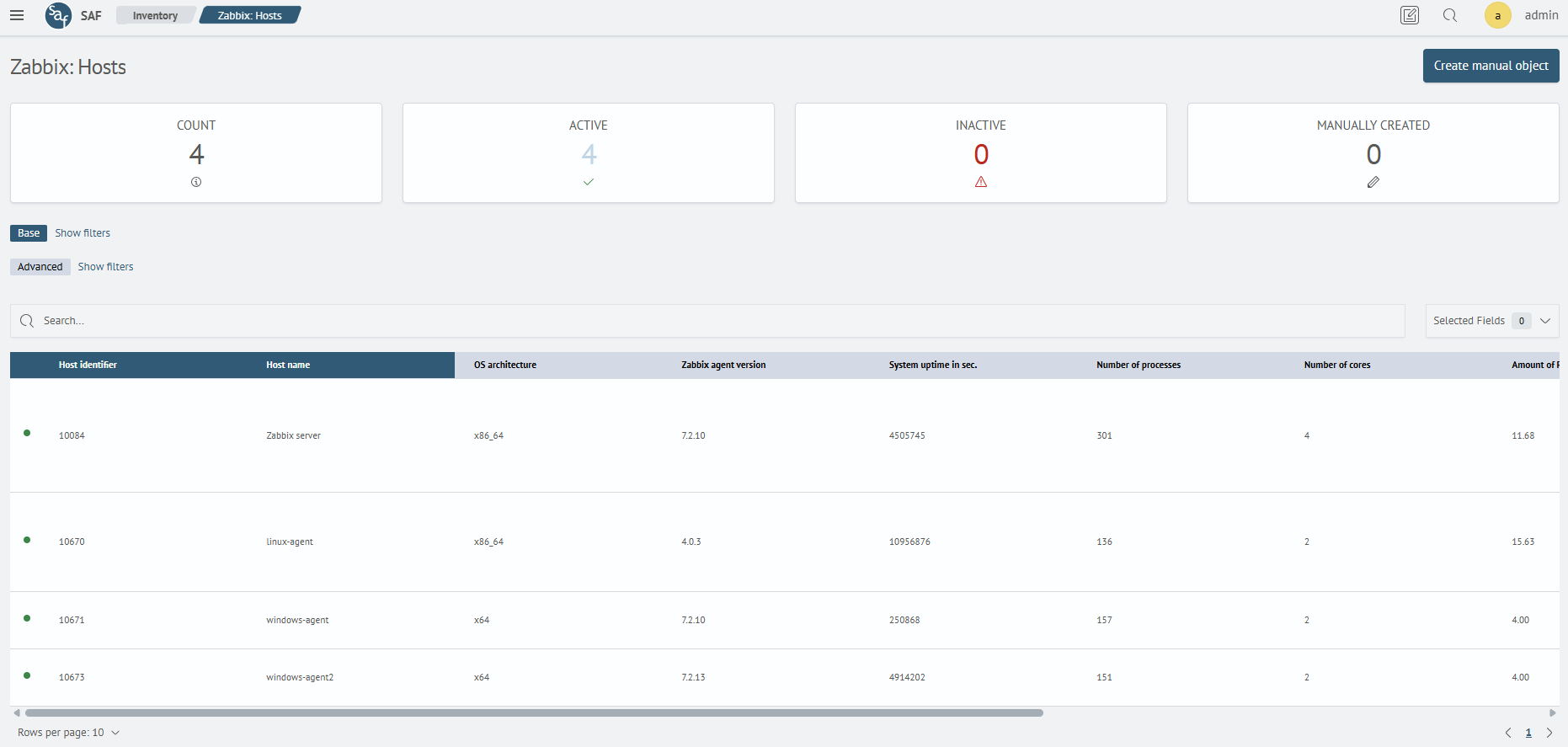The image size is (1568, 747).
Task: Click the Create manual object button
Action: click(x=1491, y=66)
